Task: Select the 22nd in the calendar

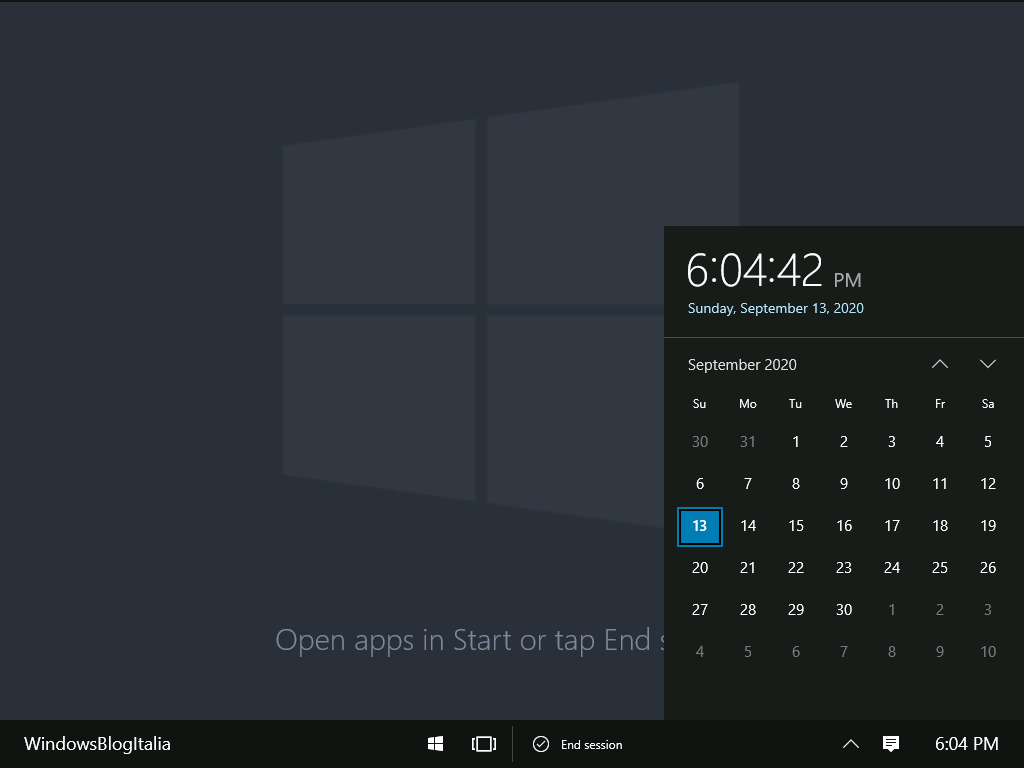Action: click(795, 568)
